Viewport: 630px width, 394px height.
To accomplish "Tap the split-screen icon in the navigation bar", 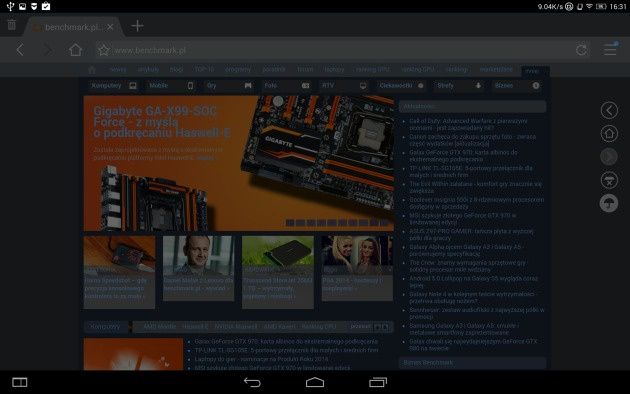I will (19, 382).
